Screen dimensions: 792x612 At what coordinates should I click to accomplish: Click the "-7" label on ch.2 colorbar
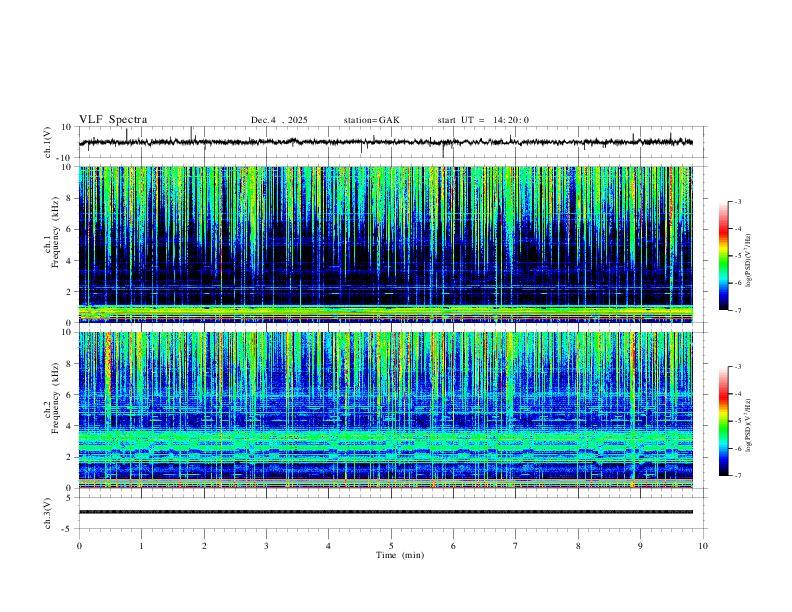coord(737,476)
